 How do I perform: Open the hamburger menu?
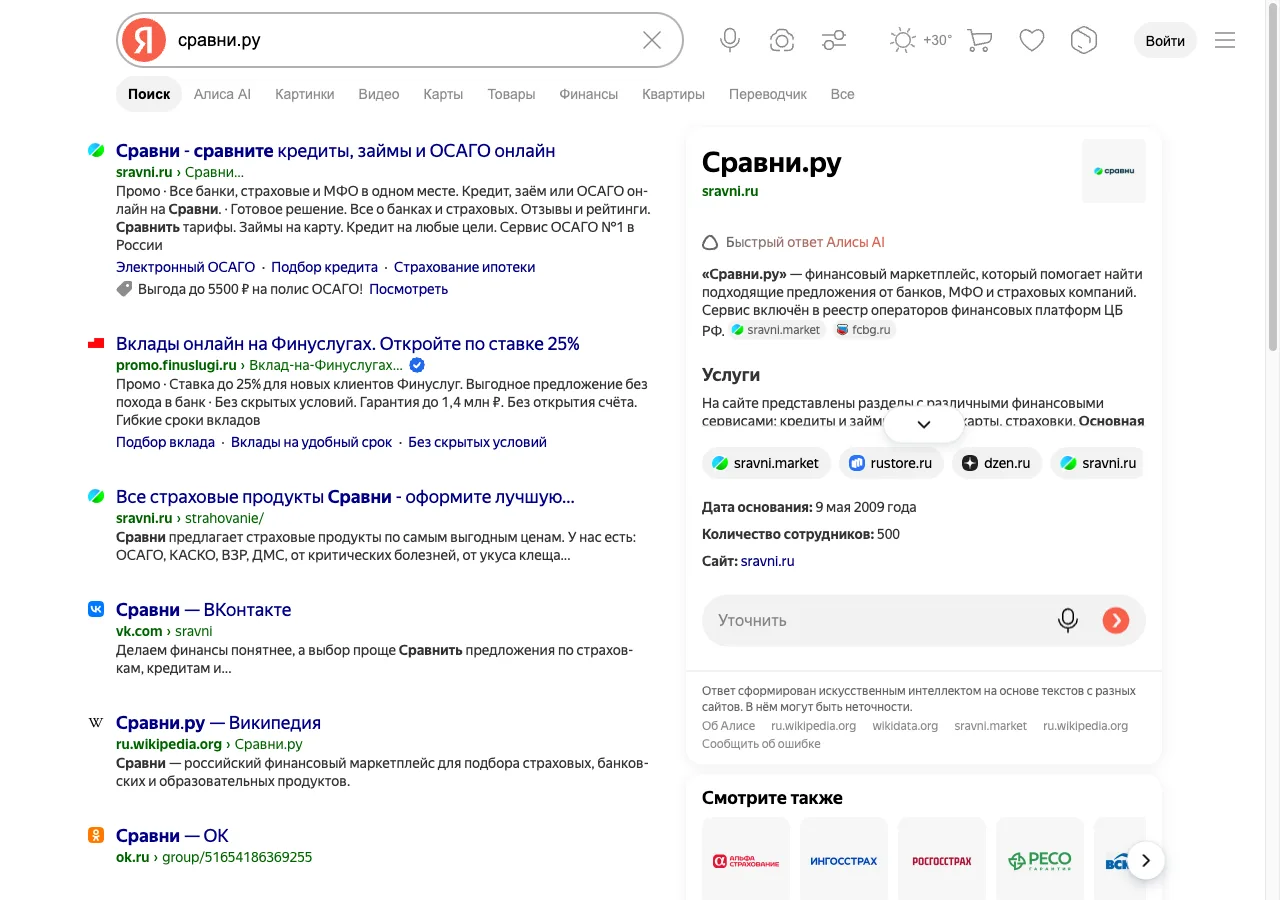[x=1225, y=40]
